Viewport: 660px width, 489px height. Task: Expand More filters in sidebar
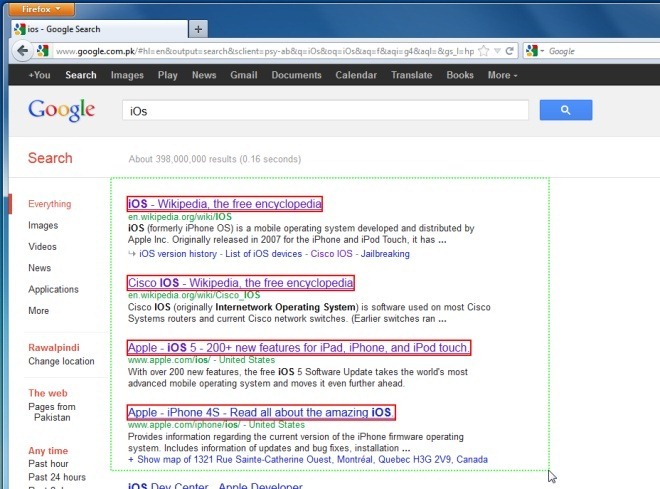click(39, 311)
